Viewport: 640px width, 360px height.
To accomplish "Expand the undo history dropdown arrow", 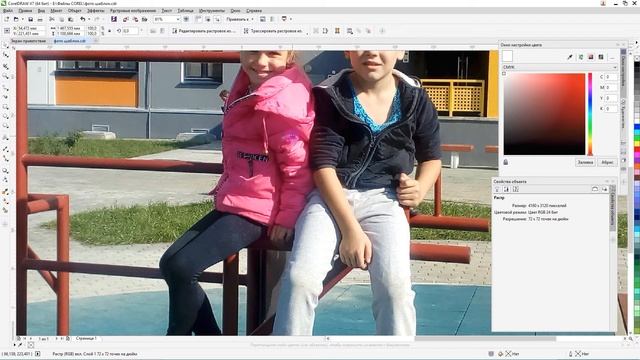I will pyautogui.click(x=89, y=19).
